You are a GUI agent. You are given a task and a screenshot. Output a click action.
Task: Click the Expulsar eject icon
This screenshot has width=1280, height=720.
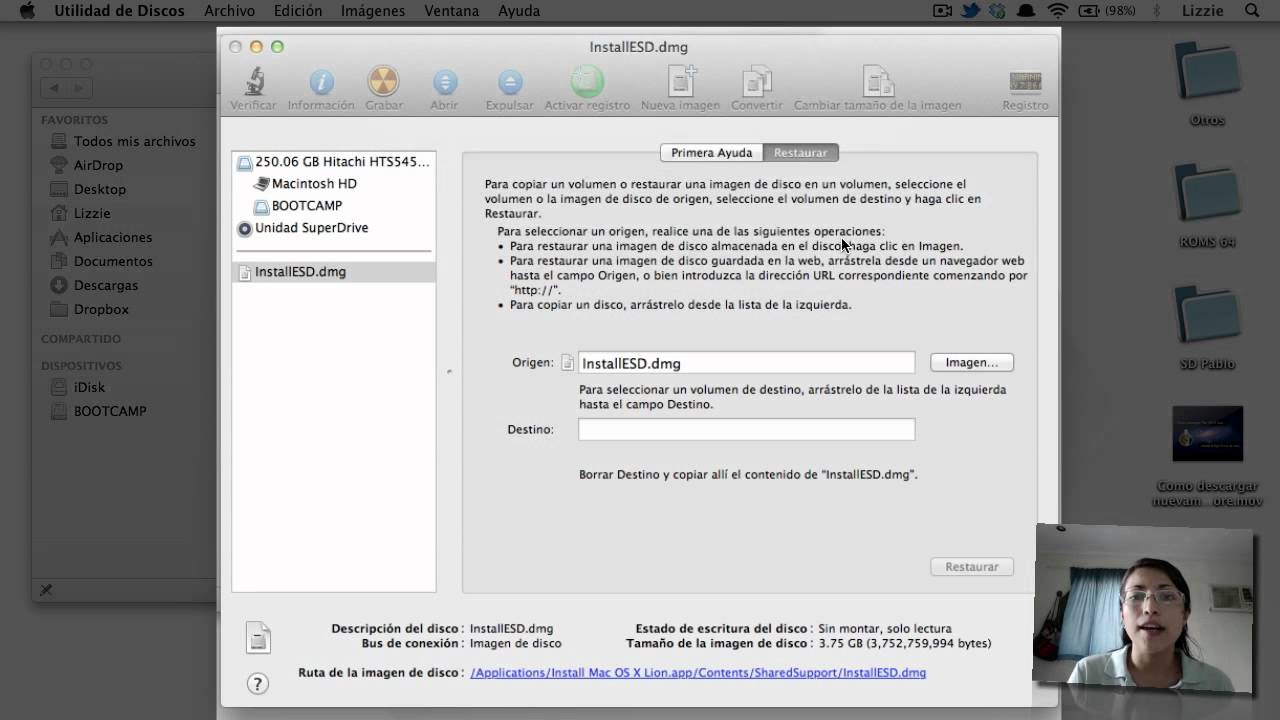click(510, 82)
